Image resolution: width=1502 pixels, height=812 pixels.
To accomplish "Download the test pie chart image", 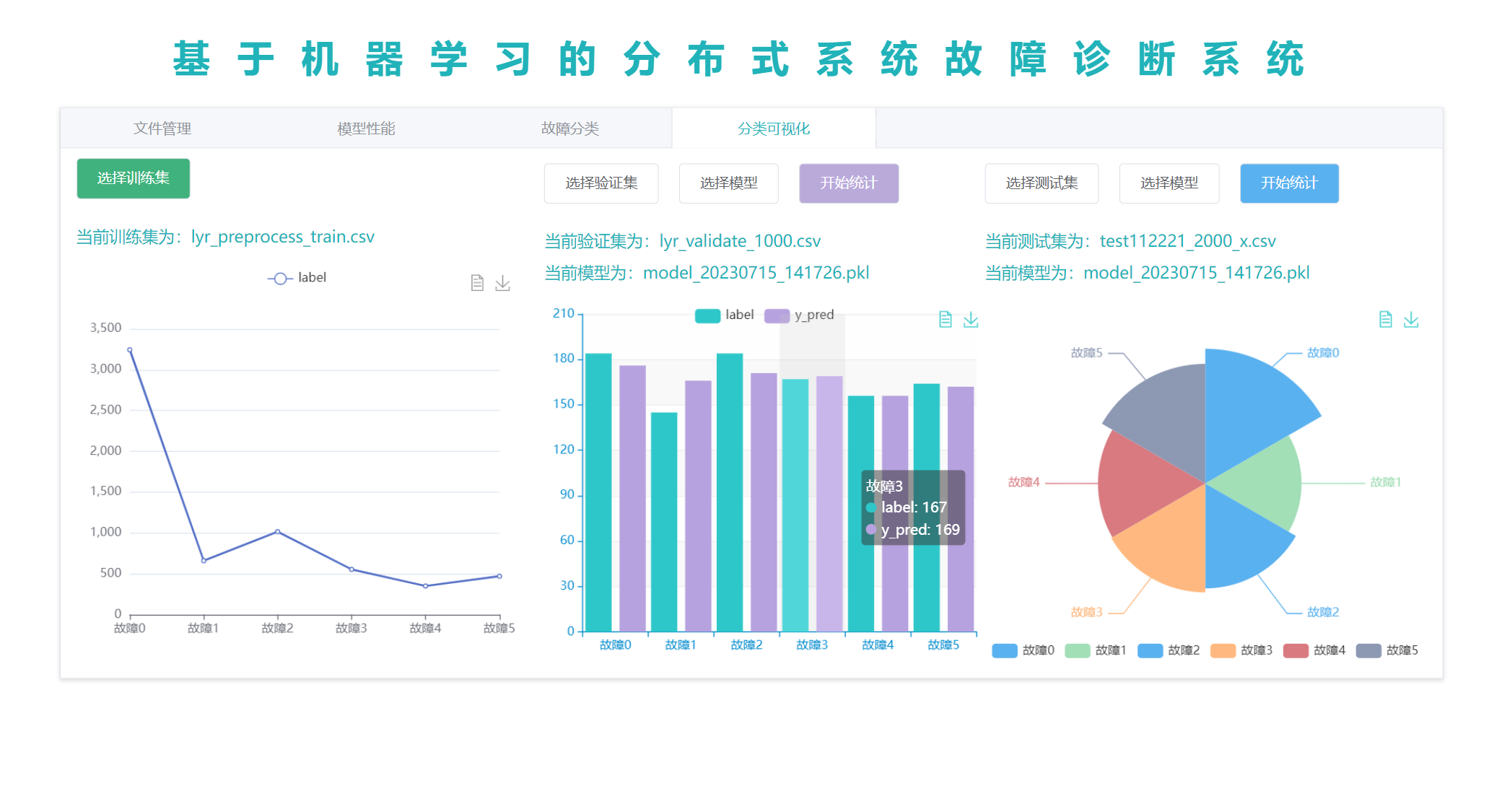I will tap(1411, 319).
